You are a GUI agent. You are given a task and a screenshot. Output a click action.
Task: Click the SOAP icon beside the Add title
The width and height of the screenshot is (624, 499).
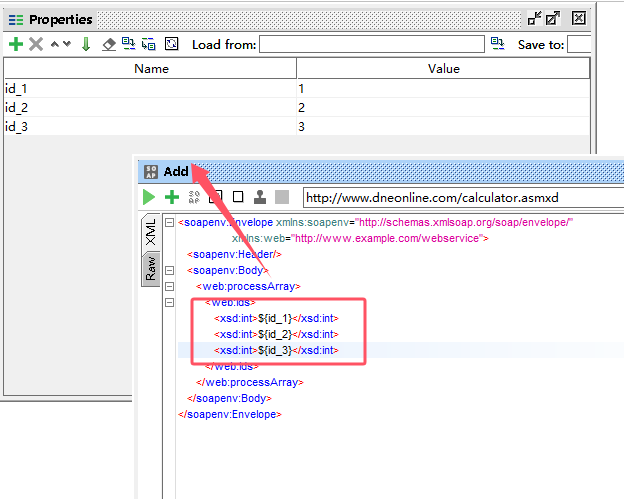coord(151,172)
